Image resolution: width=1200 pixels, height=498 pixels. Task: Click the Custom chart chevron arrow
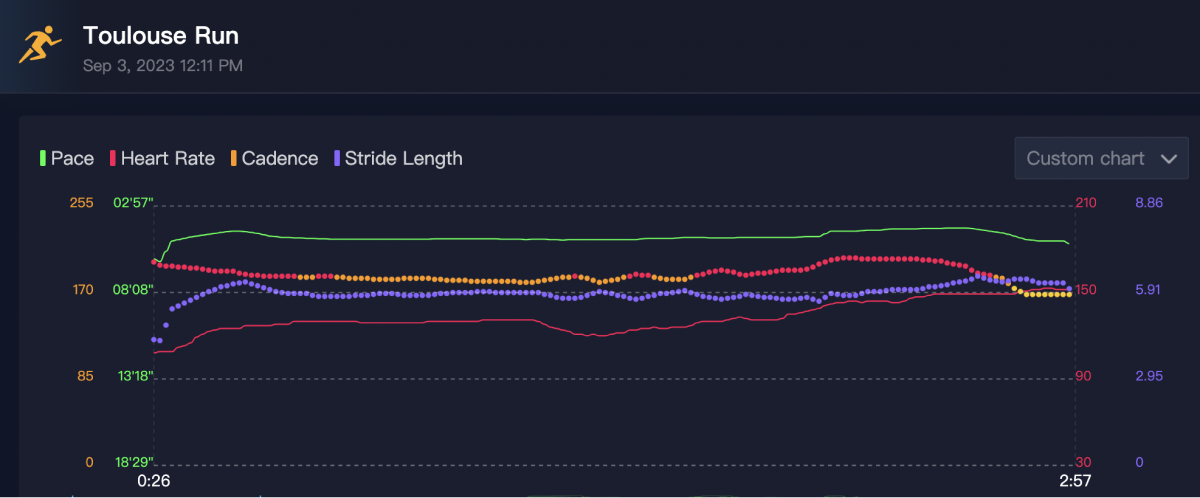[x=1168, y=158]
